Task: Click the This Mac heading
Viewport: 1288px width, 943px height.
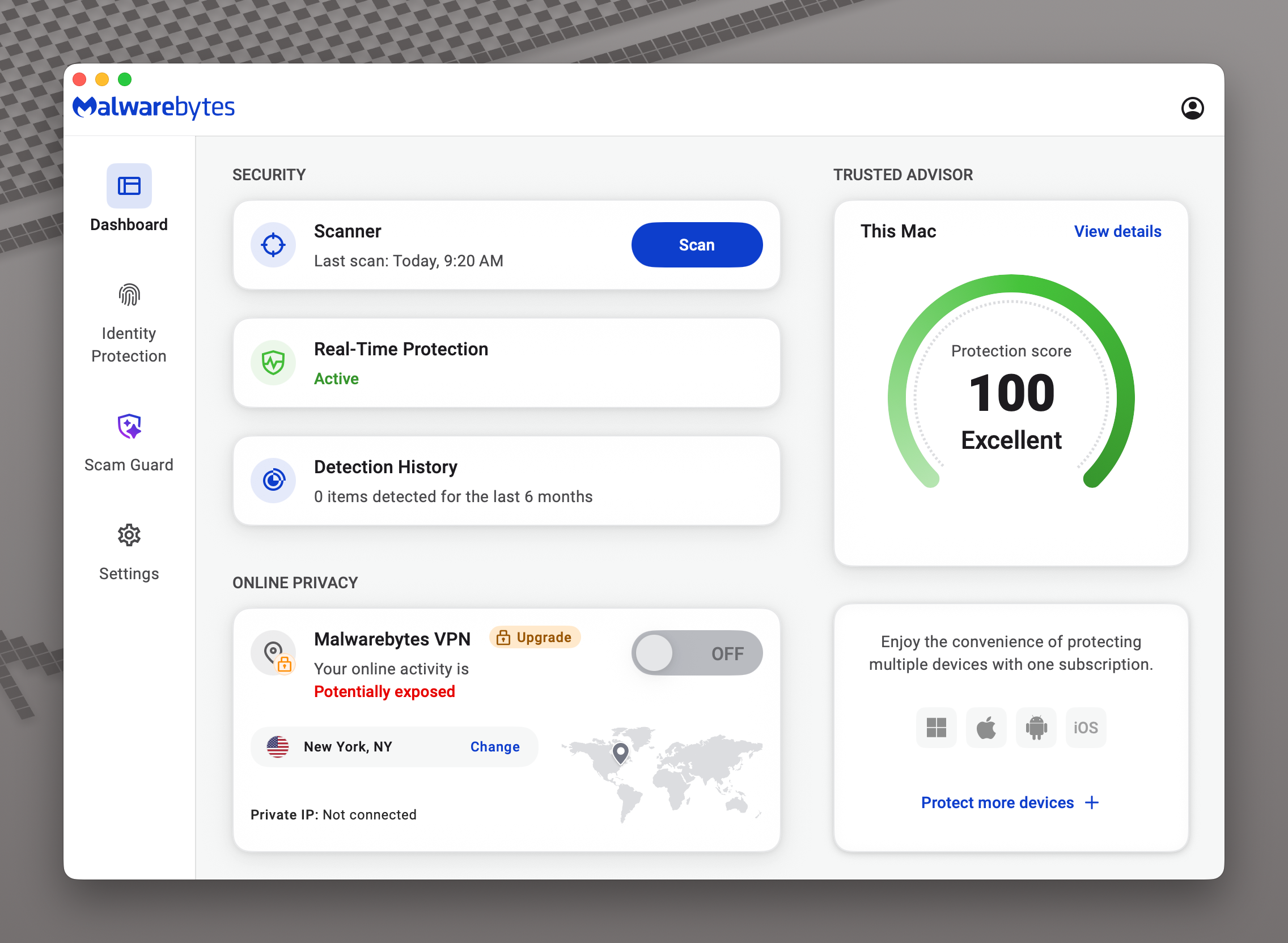Action: [x=898, y=231]
